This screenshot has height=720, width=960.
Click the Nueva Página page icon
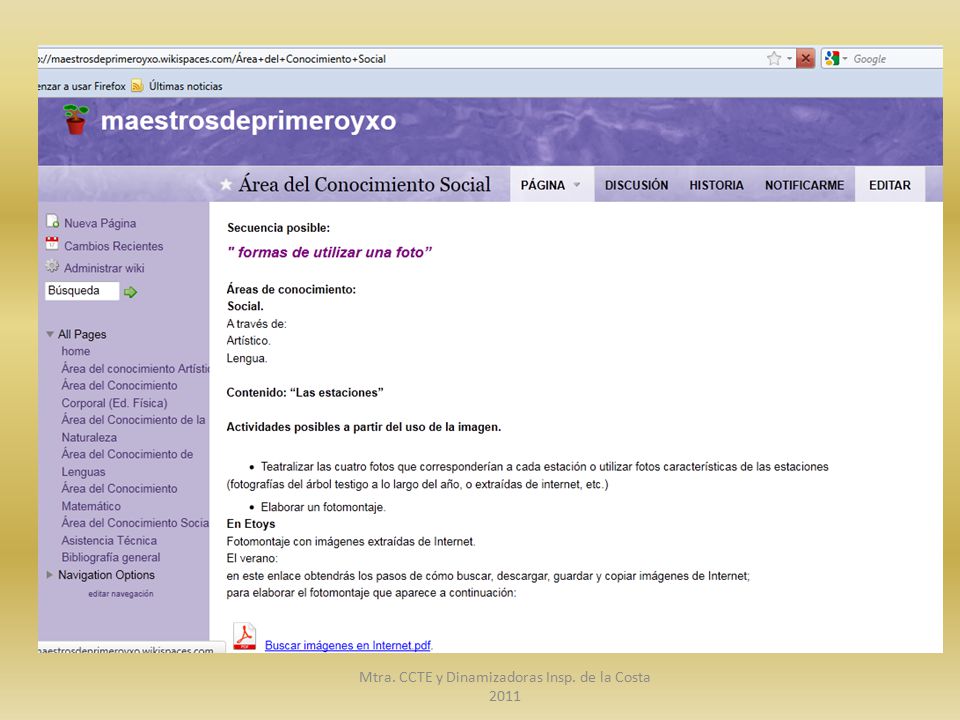[53, 221]
